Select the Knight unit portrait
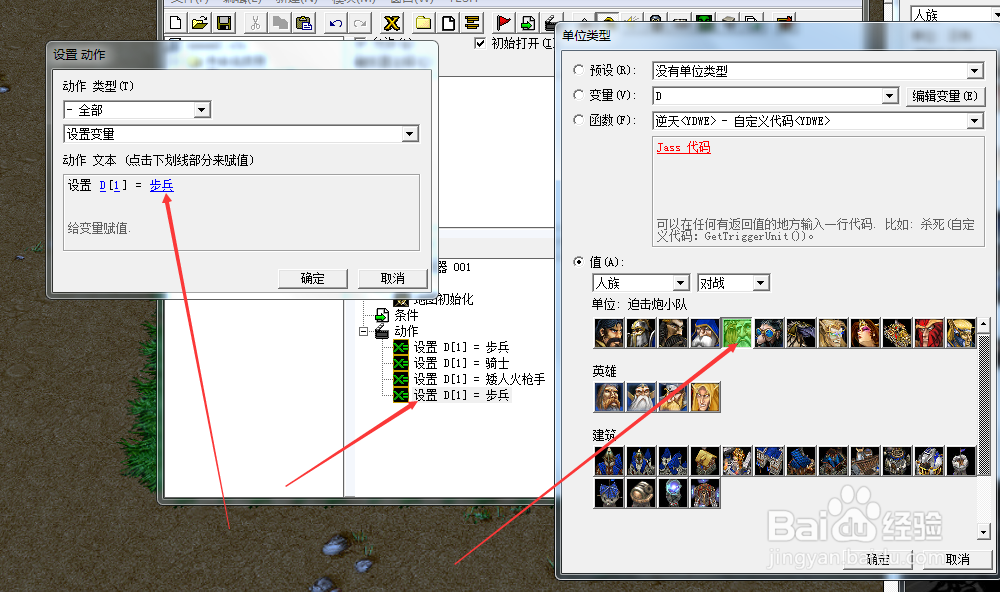The height and width of the screenshot is (592, 1000). click(x=673, y=332)
